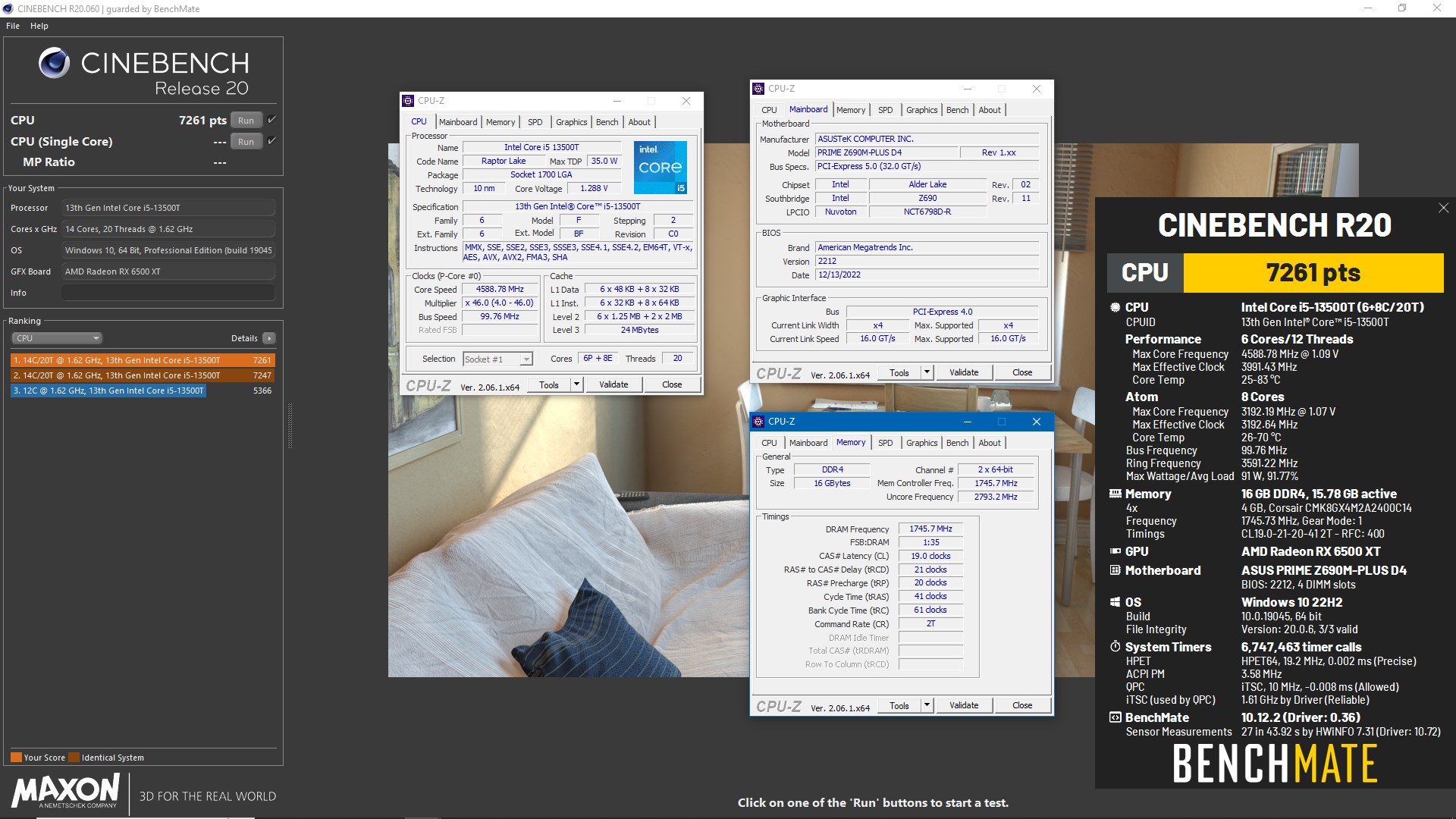Open Graphics tab in first CPU-Z window
Image resolution: width=1456 pixels, height=819 pixels.
571,122
